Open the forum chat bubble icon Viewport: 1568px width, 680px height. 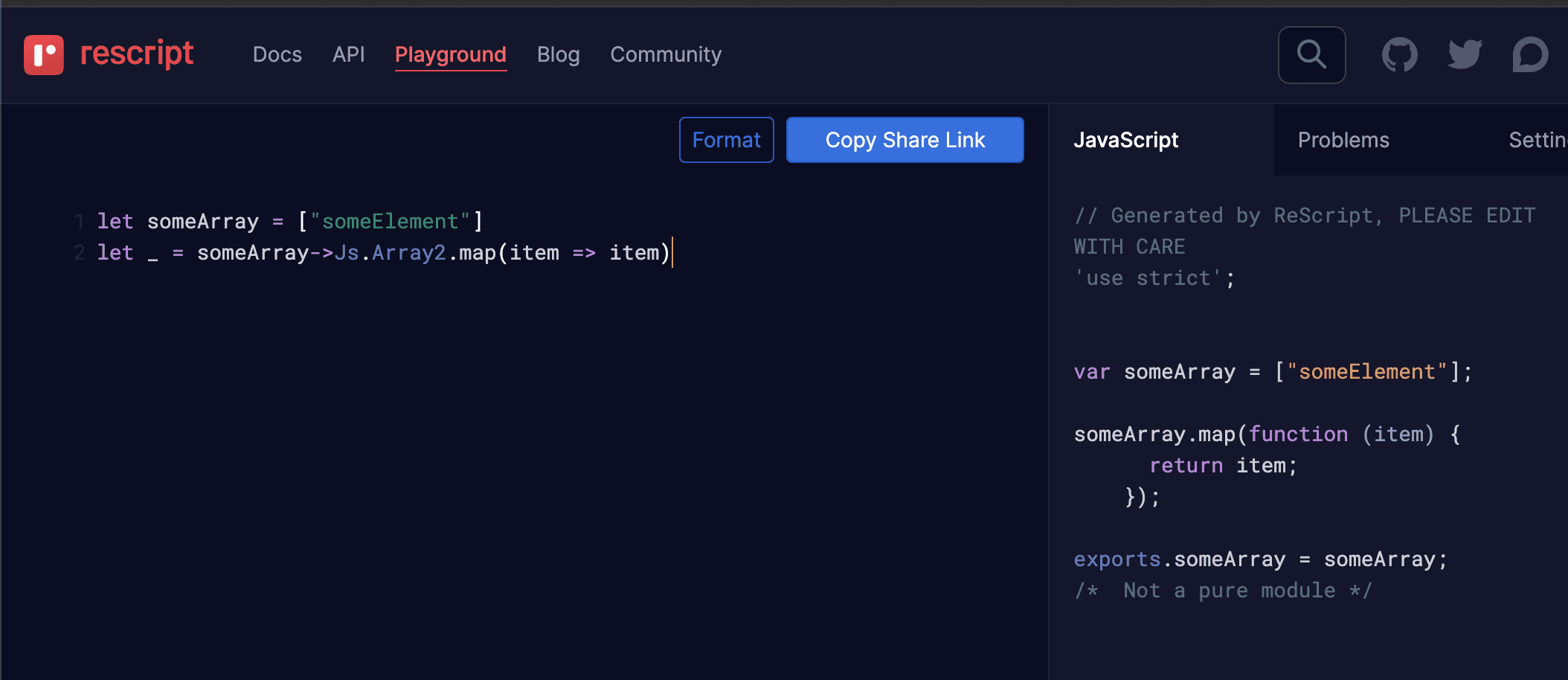point(1530,55)
